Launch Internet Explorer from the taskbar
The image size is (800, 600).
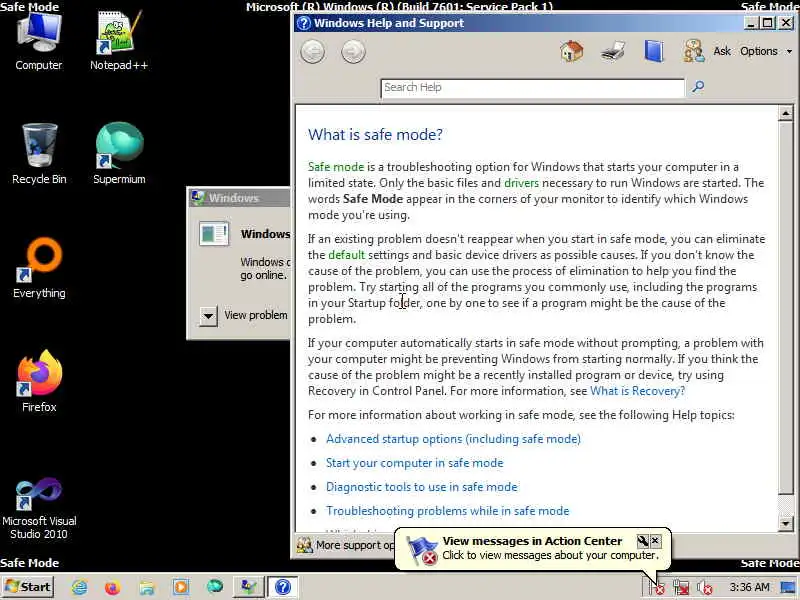pyautogui.click(x=80, y=587)
